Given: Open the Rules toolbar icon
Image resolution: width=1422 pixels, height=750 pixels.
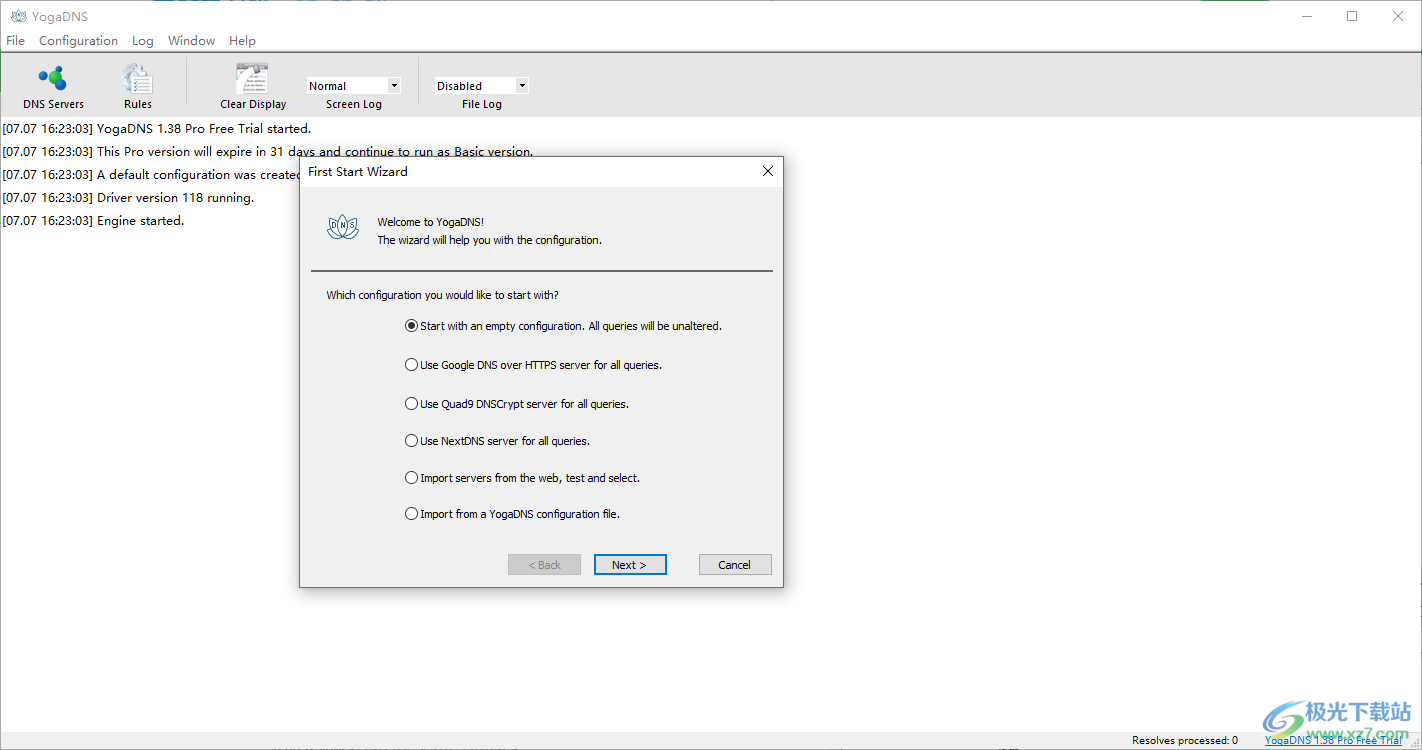Looking at the screenshot, I should click(138, 86).
